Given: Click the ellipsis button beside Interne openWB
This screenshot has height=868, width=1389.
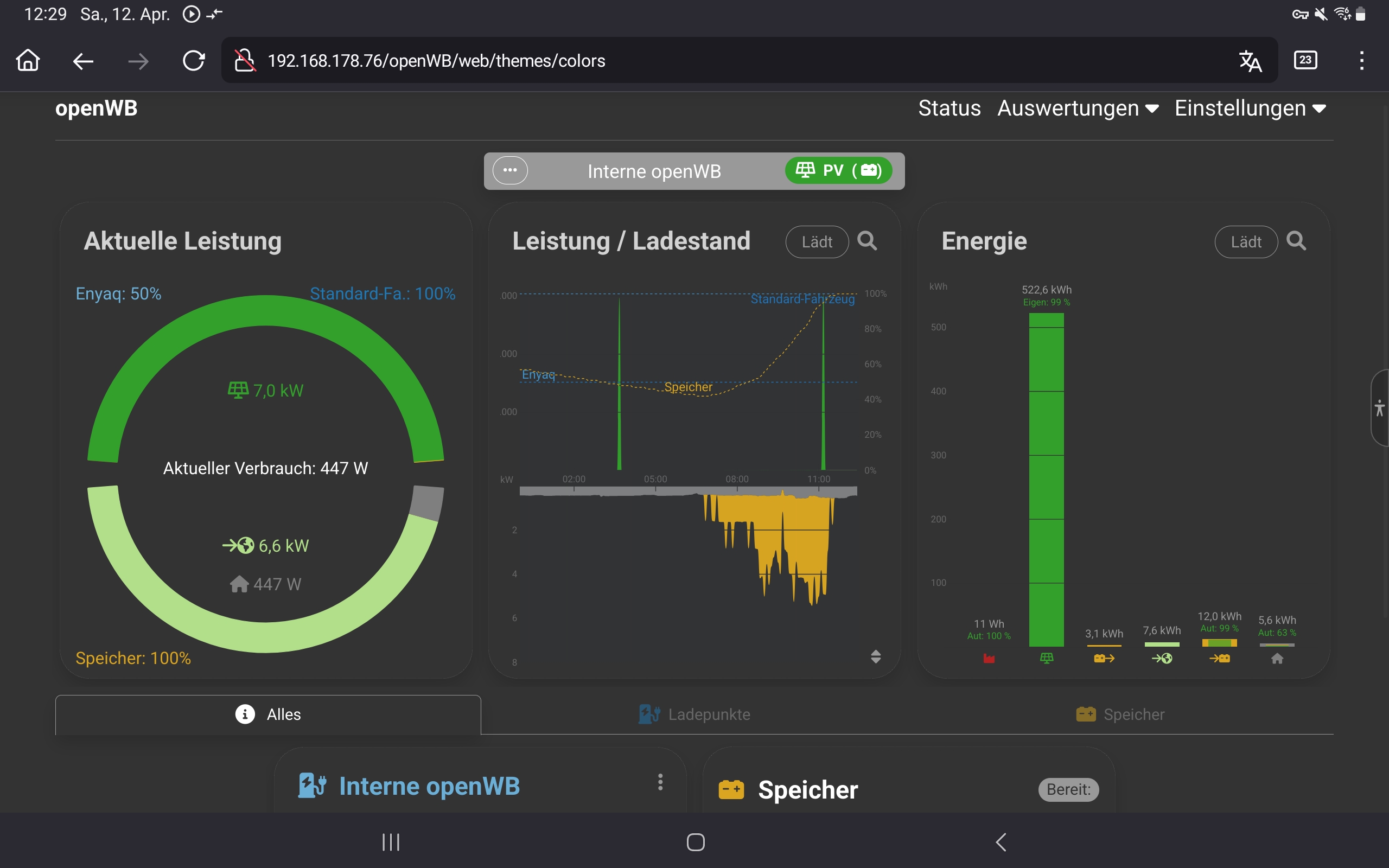Looking at the screenshot, I should (x=509, y=170).
